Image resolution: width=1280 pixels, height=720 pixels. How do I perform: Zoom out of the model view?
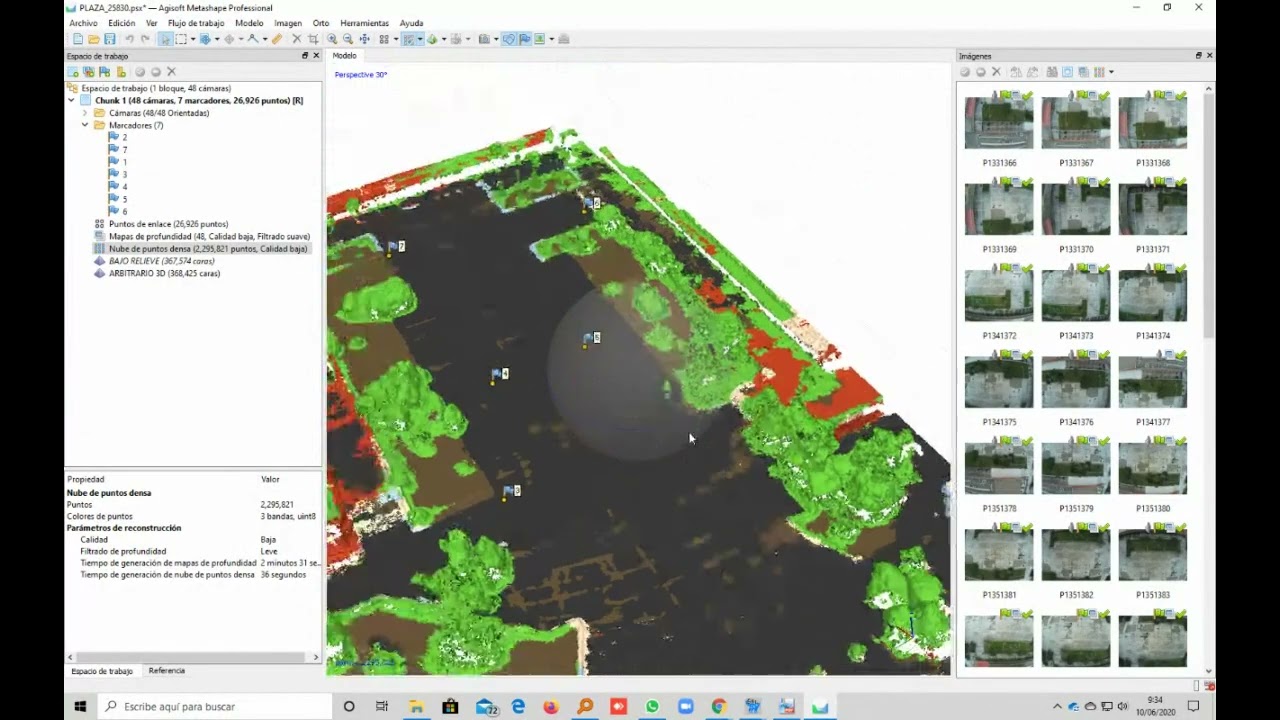(347, 39)
